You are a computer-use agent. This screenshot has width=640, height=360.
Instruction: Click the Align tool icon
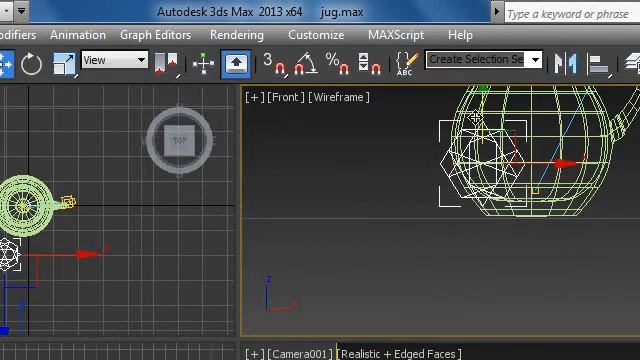point(598,64)
